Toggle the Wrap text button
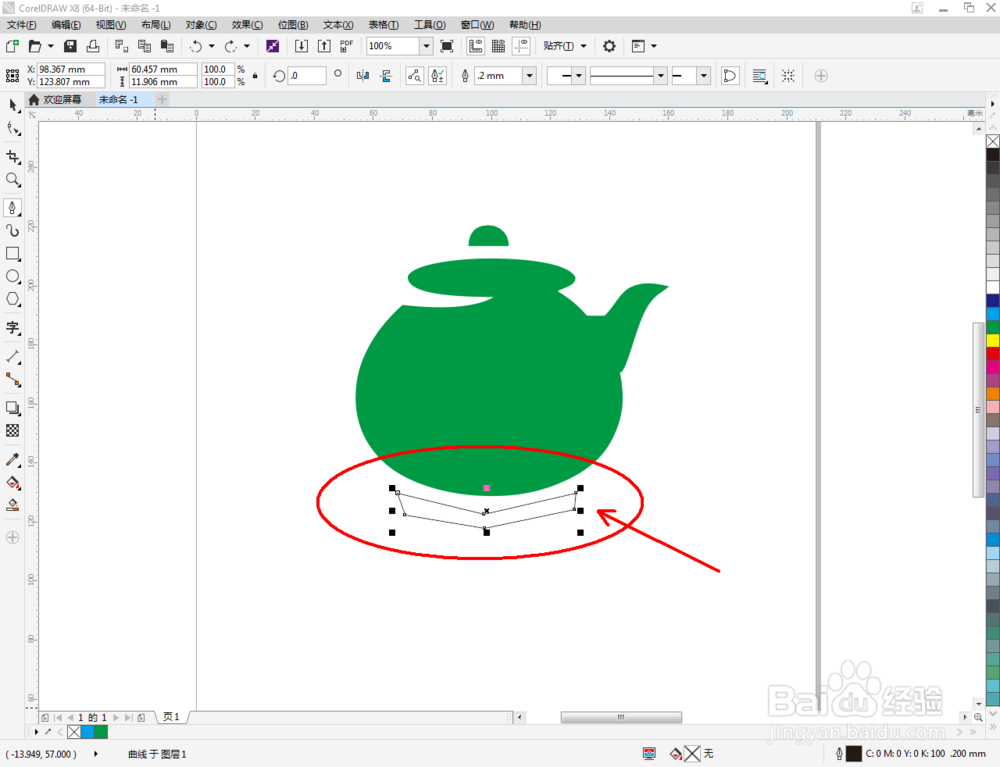The height and width of the screenshot is (767, 1000). pyautogui.click(x=759, y=76)
